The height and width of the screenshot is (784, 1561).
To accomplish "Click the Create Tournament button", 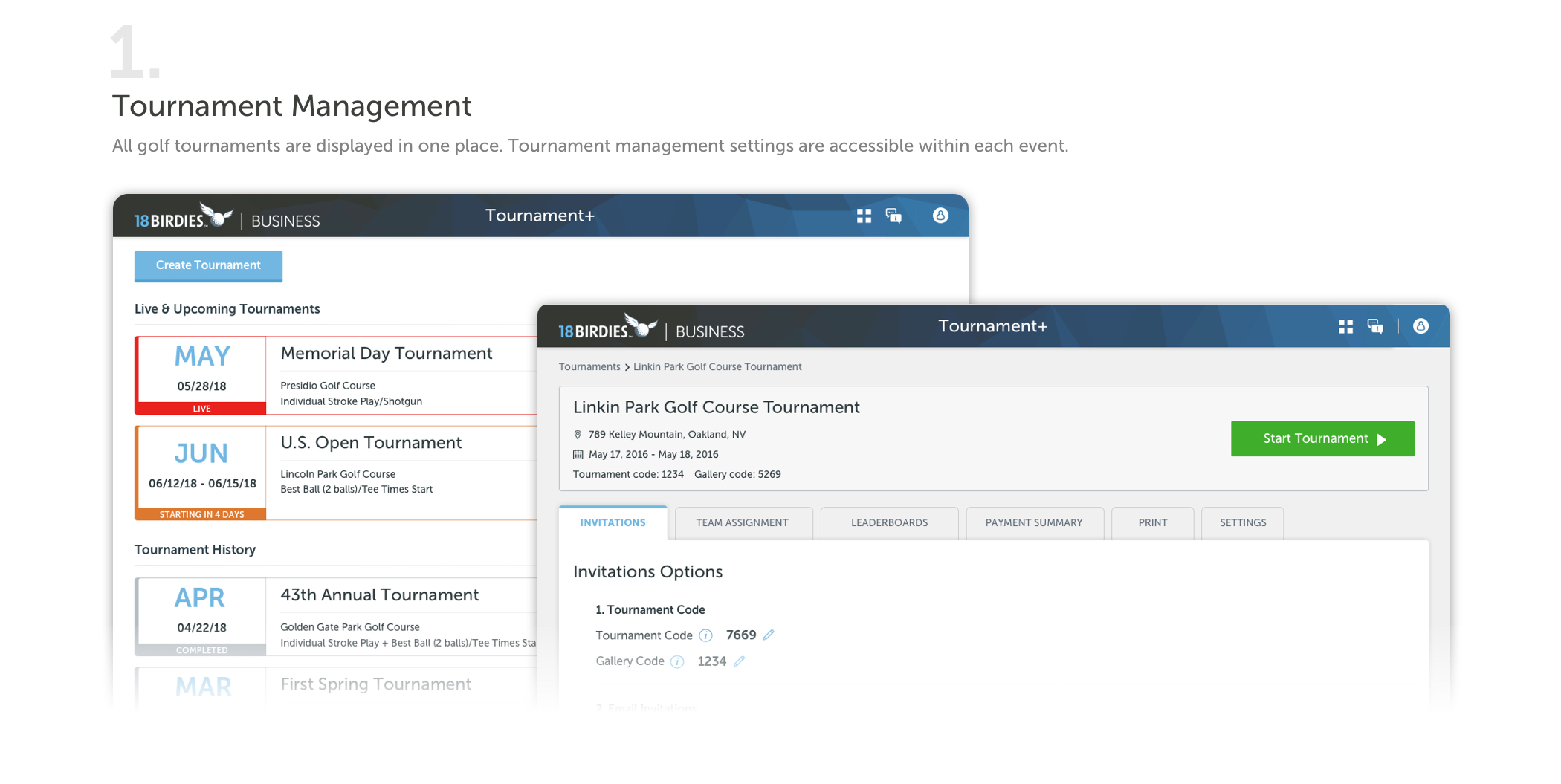I will pyautogui.click(x=208, y=266).
